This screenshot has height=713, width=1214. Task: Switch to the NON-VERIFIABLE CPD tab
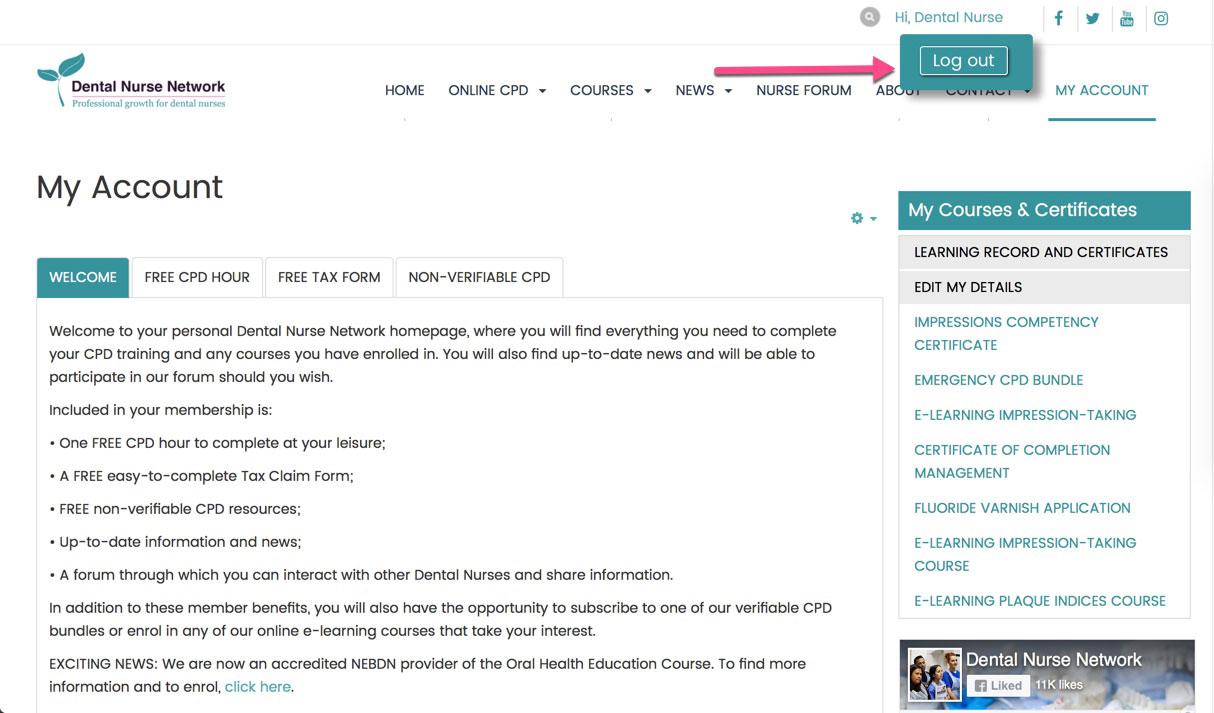(479, 277)
